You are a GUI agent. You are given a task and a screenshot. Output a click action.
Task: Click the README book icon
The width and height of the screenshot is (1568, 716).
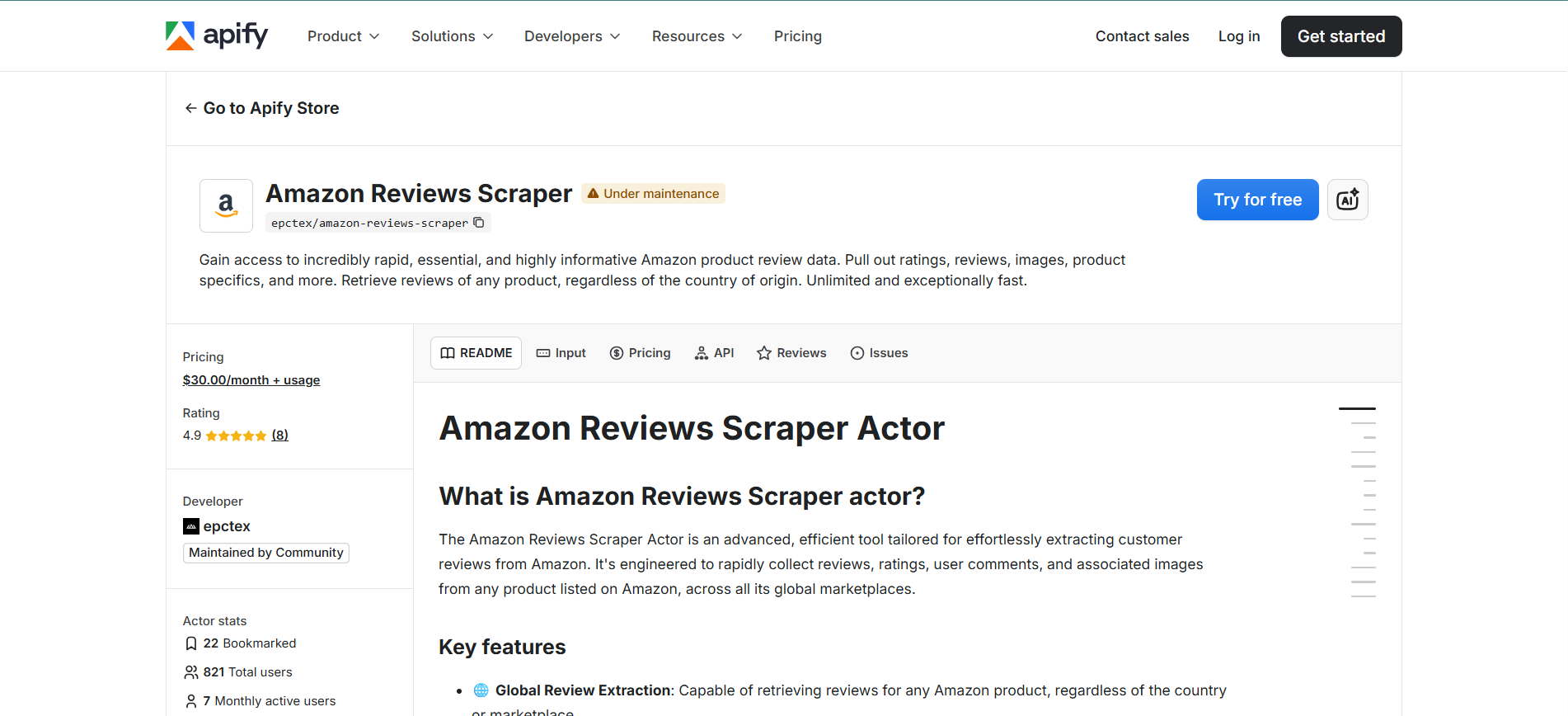click(448, 353)
